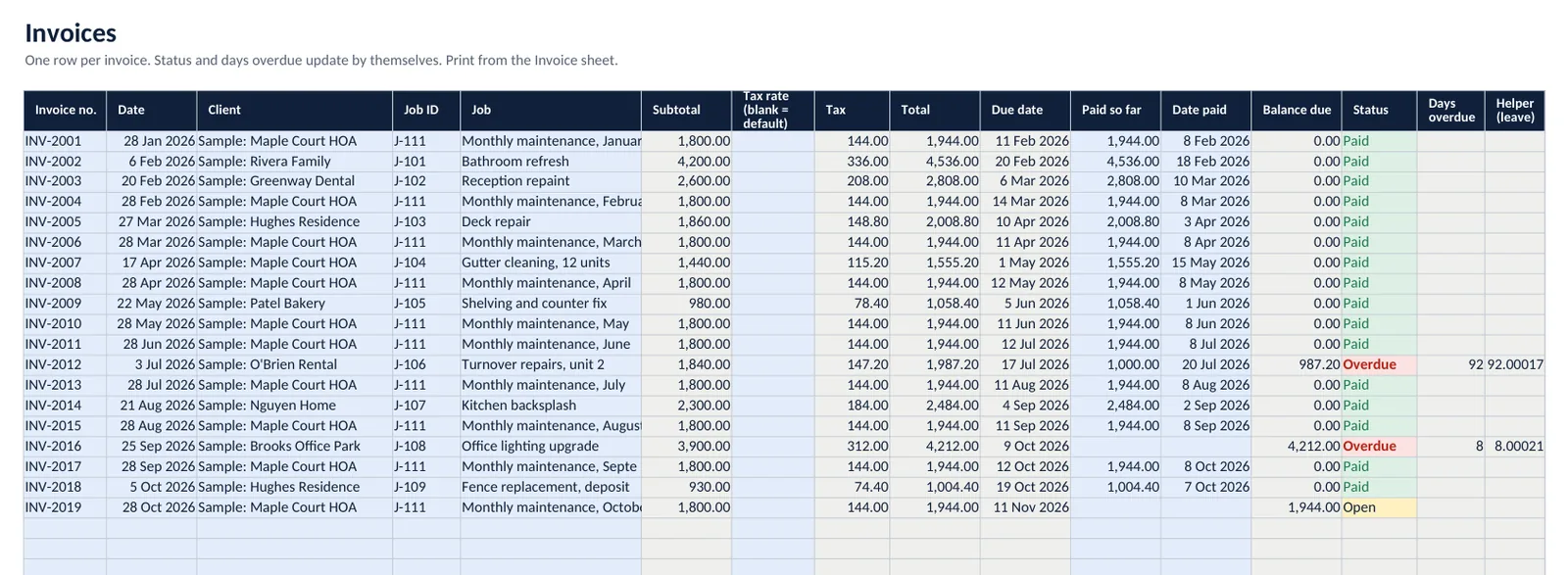Click the 'Days overdue' column header
This screenshot has height=575, width=1568.
[1450, 111]
